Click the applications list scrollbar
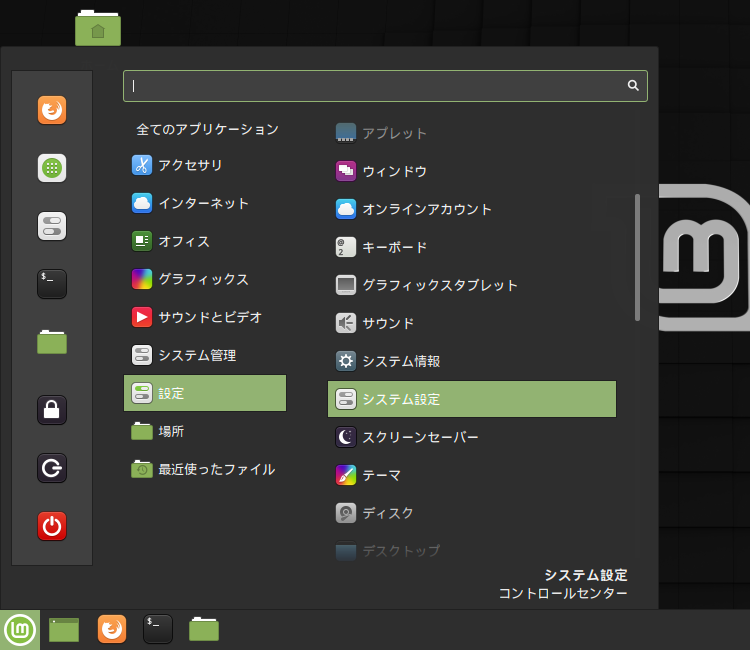The width and height of the screenshot is (750, 650). tap(637, 257)
